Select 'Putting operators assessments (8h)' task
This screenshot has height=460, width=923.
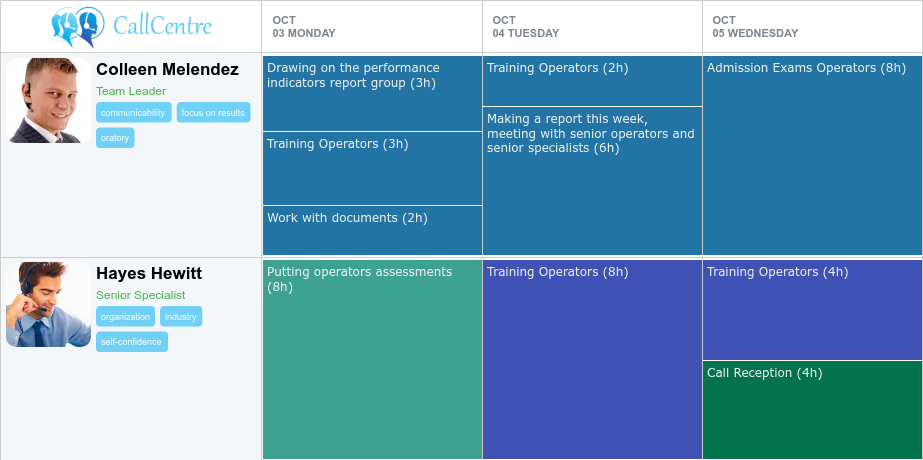click(x=372, y=360)
